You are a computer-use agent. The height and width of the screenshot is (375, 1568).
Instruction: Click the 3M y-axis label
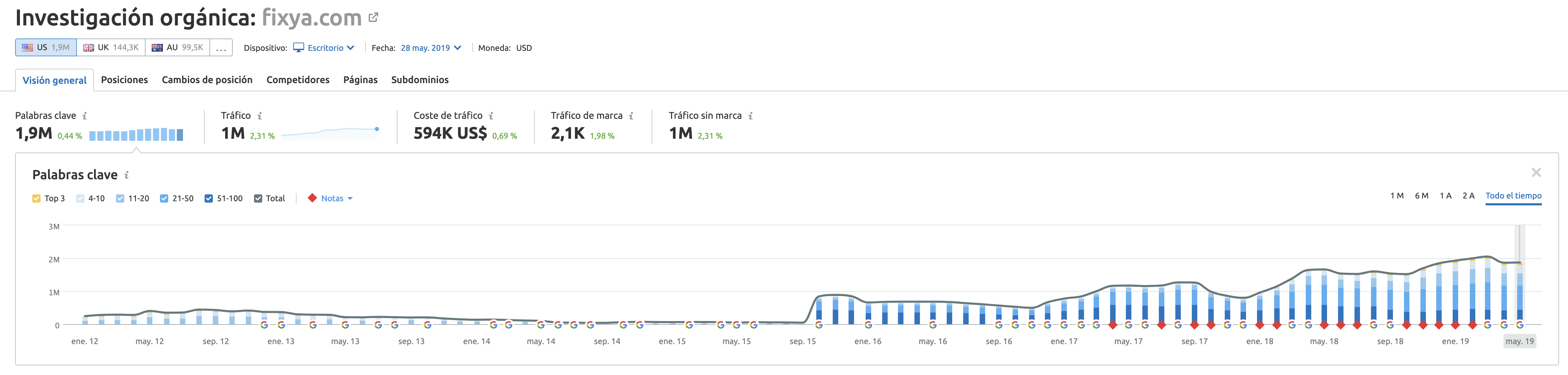pyautogui.click(x=54, y=226)
